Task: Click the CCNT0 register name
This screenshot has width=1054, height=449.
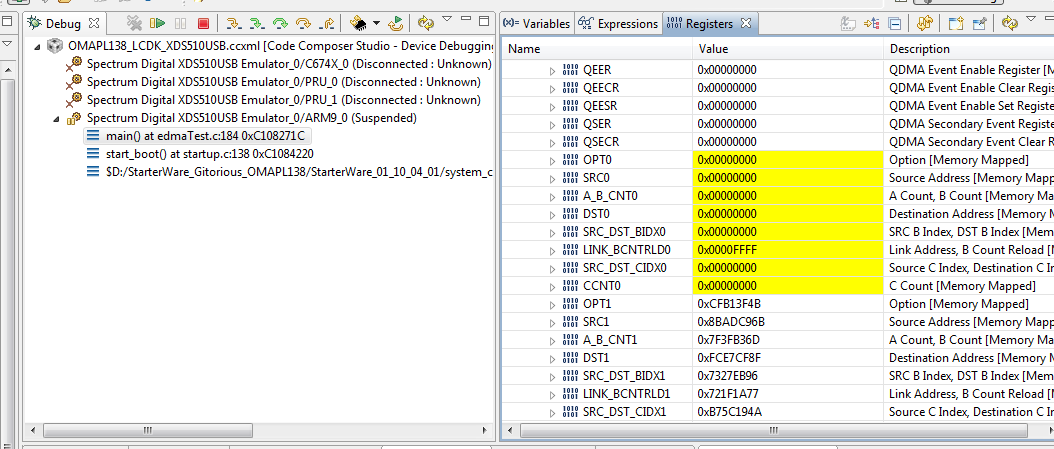Action: tap(601, 286)
